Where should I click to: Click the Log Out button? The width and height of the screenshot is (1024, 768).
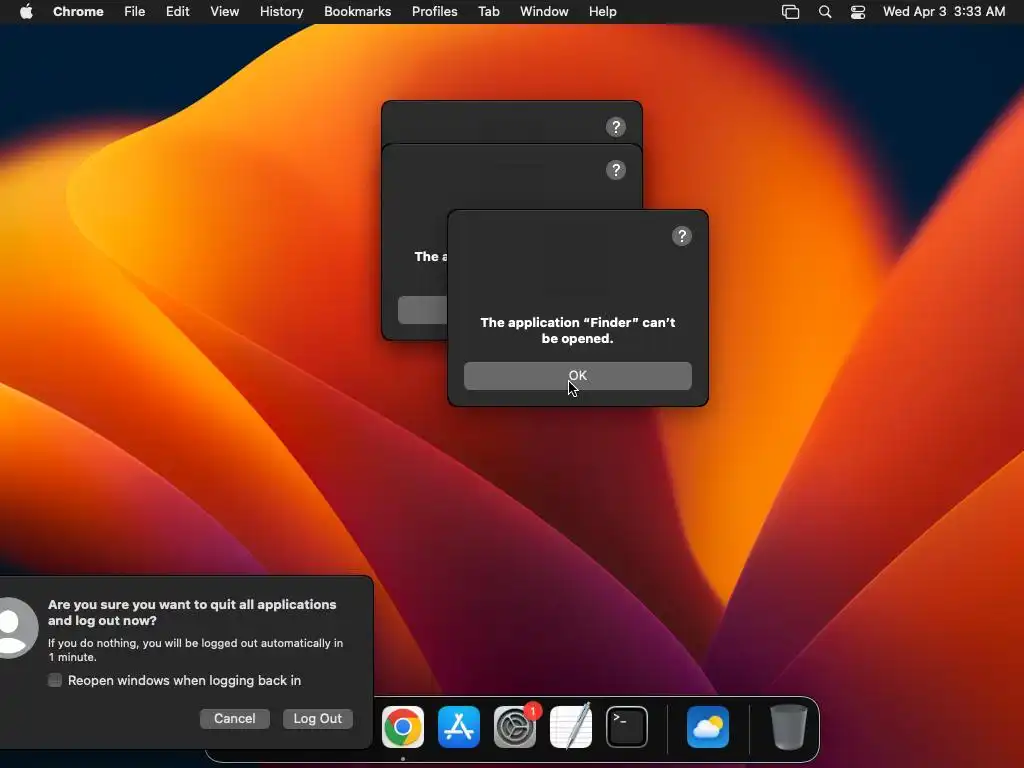pos(317,718)
